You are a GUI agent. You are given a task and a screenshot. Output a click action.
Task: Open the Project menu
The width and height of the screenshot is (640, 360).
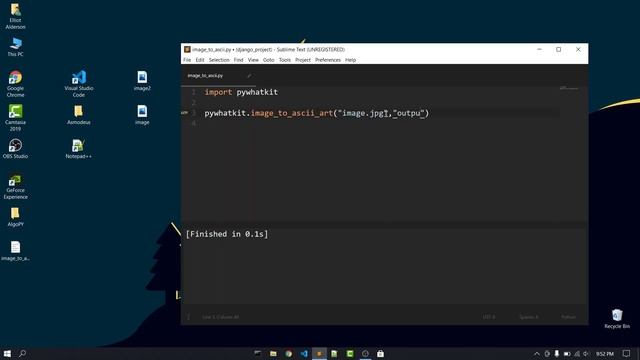pyautogui.click(x=303, y=60)
